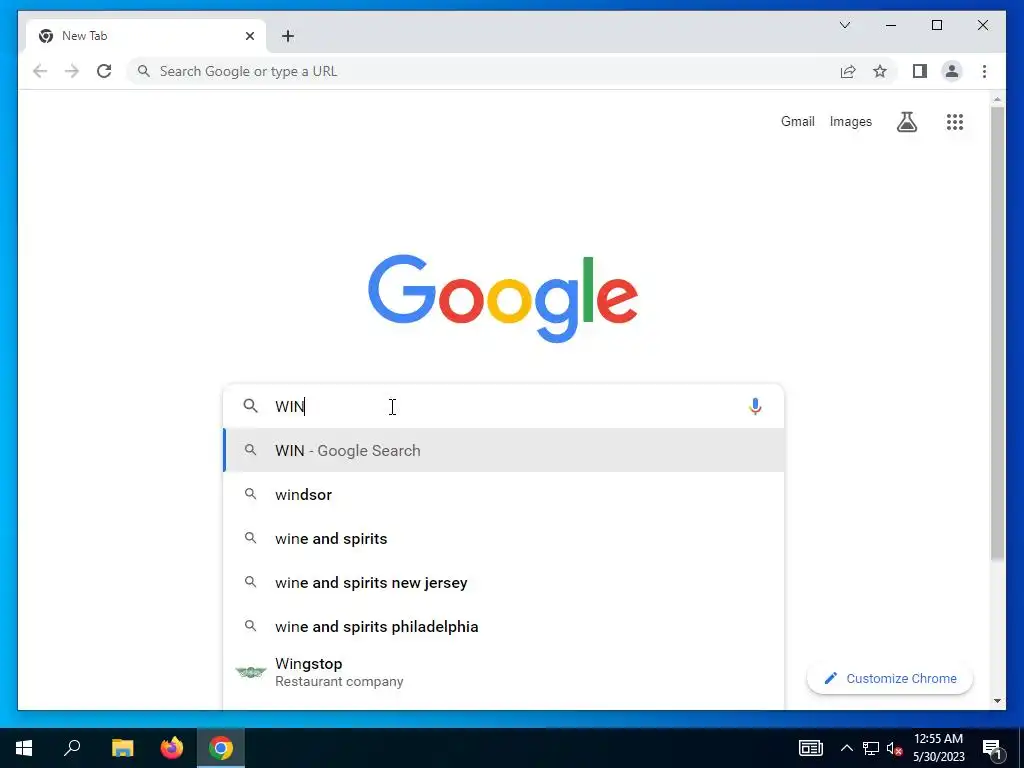Open the Chrome profile avatar
Viewport: 1024px width, 768px height.
[x=952, y=71]
